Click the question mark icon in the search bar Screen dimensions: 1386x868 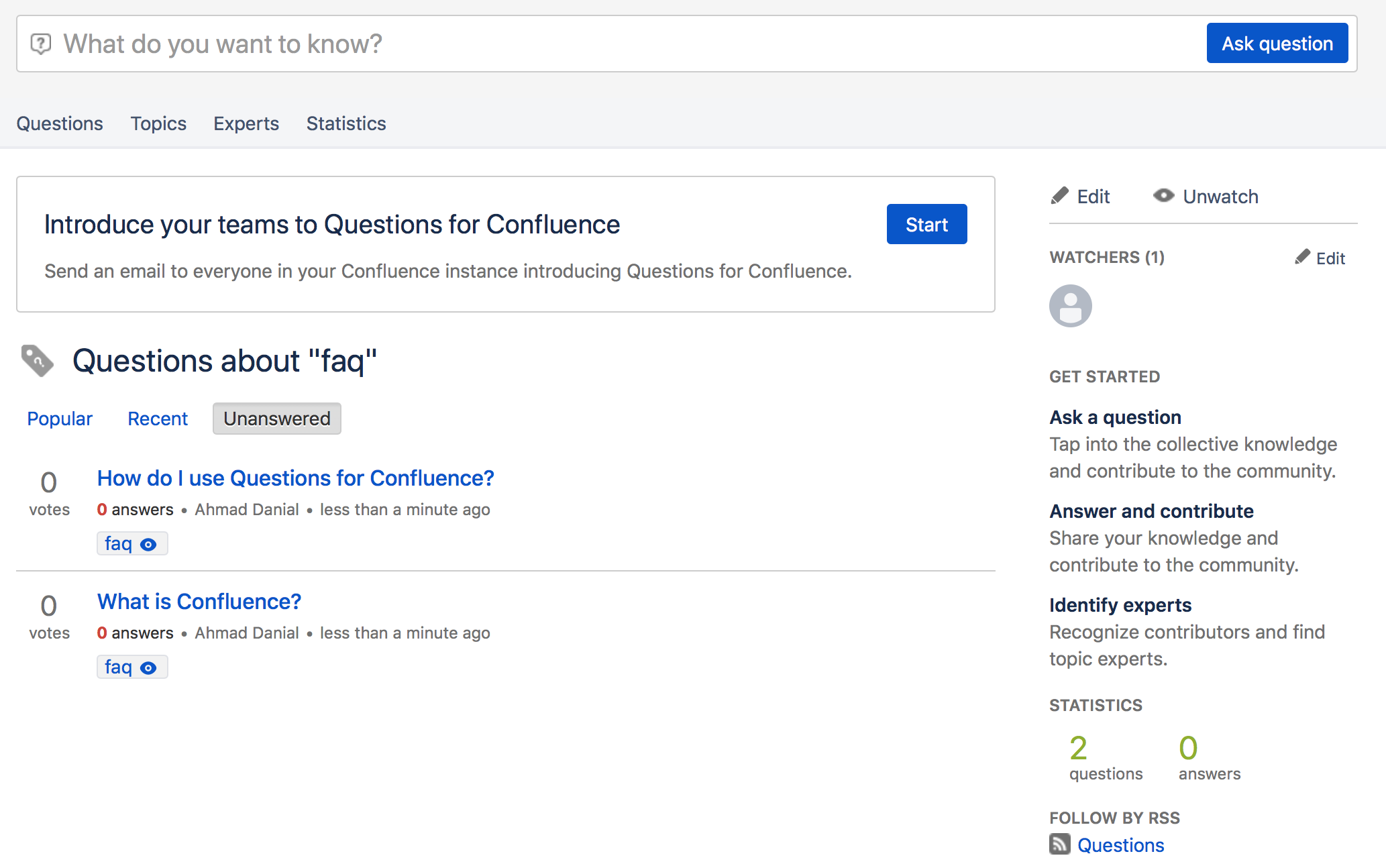41,43
